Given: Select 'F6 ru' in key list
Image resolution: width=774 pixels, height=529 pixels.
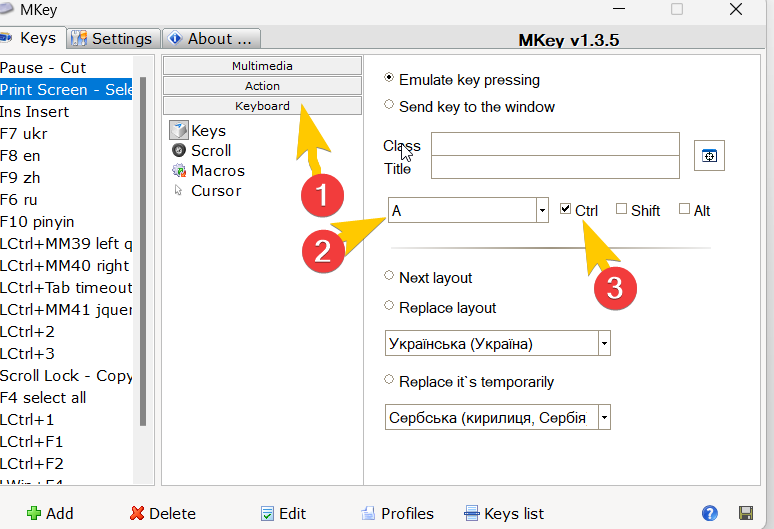Looking at the screenshot, I should [66, 199].
